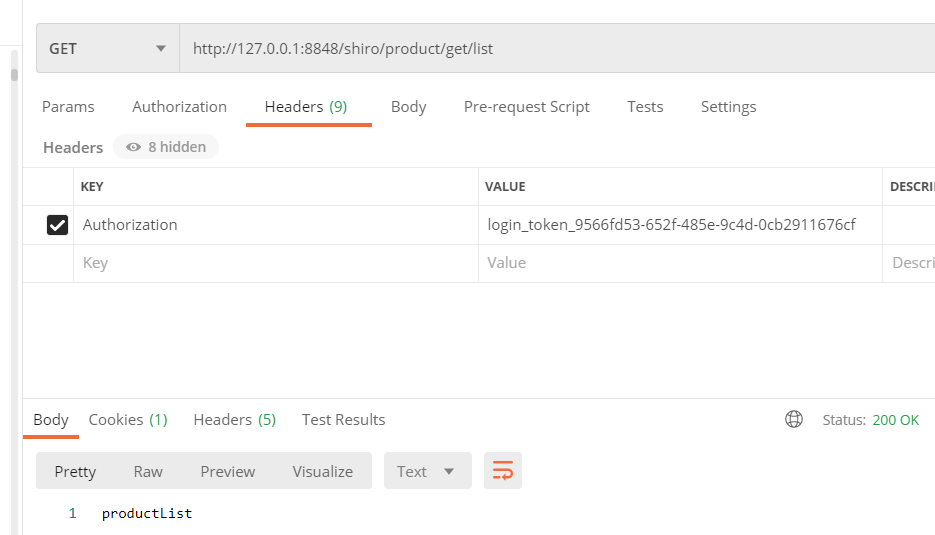The width and height of the screenshot is (935, 535).
Task: Click the productList response text
Action: tap(147, 514)
